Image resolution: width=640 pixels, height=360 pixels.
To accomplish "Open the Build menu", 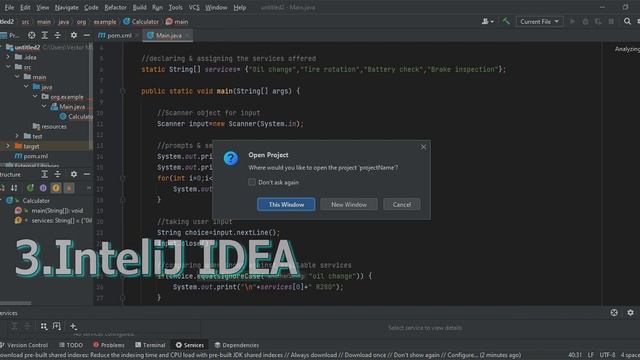I will (x=140, y=7).
